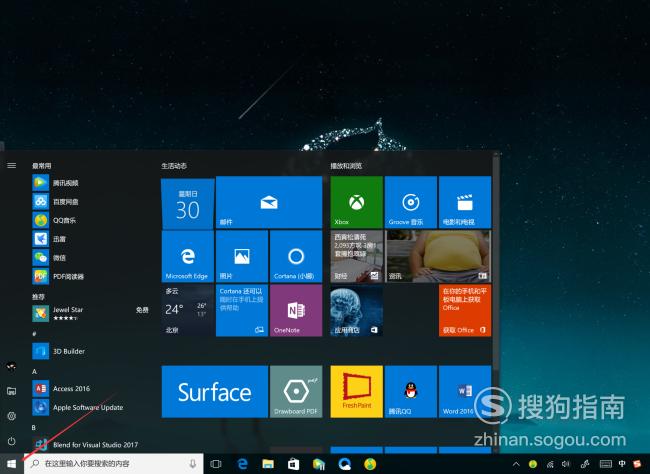Image resolution: width=650 pixels, height=474 pixels.
Task: Open the Word 2016 tile
Action: tap(465, 391)
